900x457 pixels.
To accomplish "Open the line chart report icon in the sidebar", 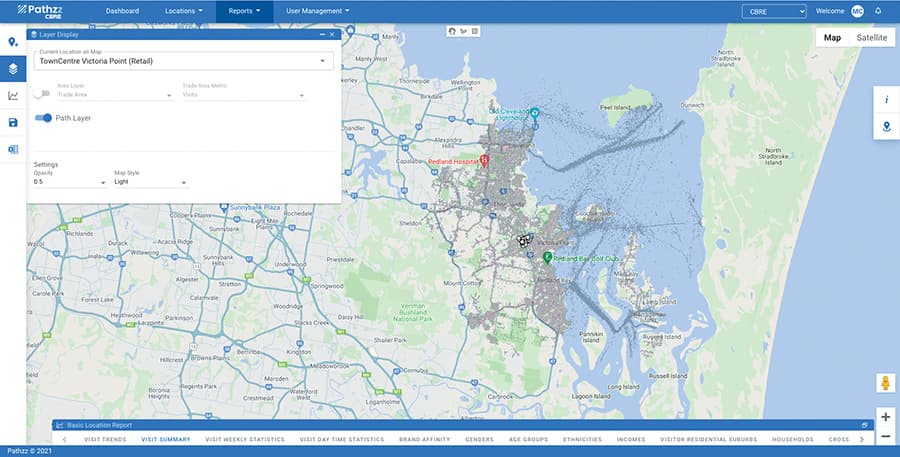I will pos(13,96).
